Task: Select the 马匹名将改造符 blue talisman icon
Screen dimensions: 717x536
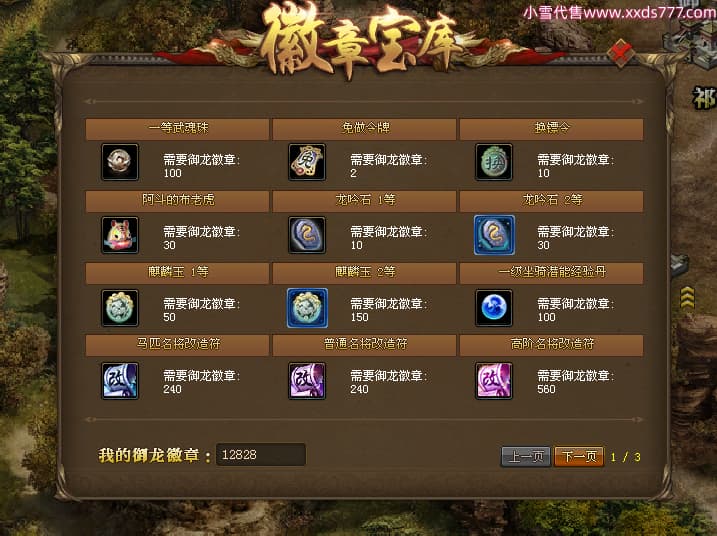Action: (120, 381)
